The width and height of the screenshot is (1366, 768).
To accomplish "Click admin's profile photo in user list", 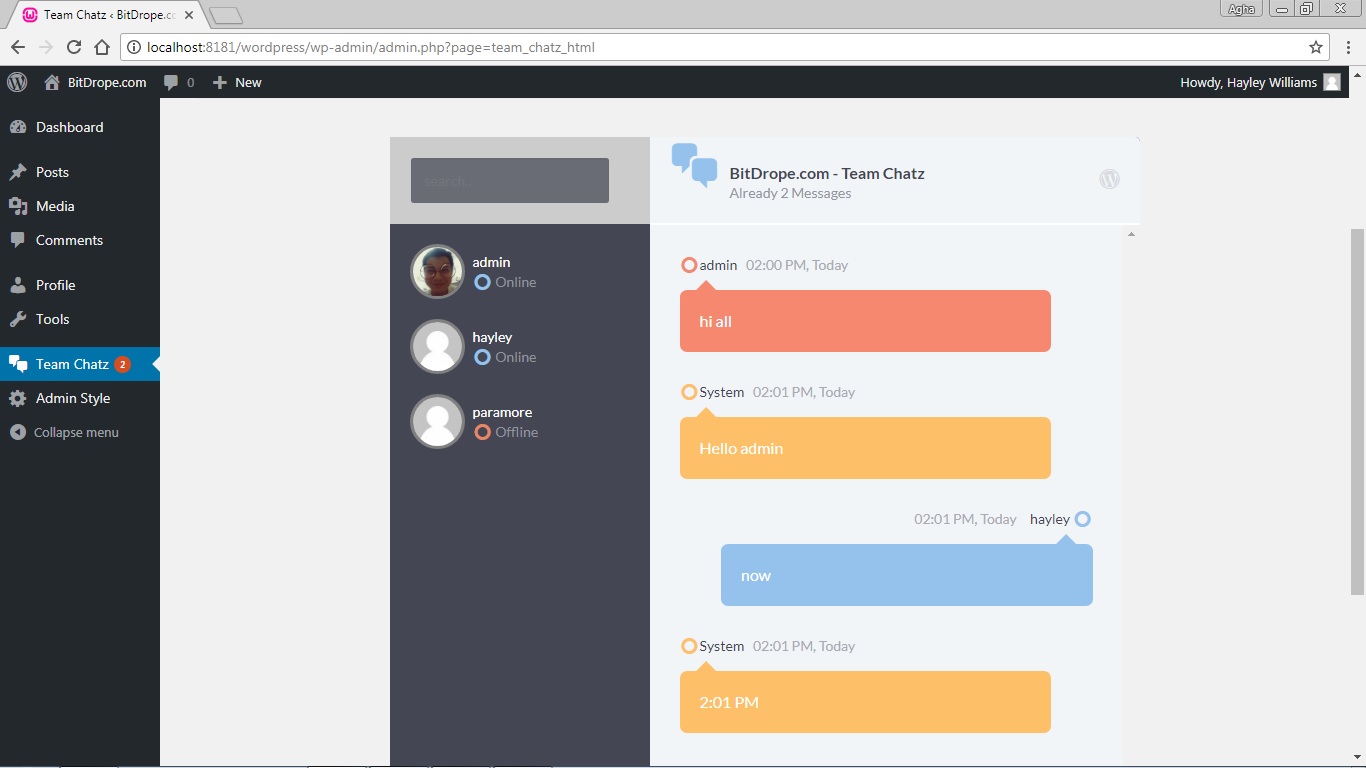I will pyautogui.click(x=437, y=271).
